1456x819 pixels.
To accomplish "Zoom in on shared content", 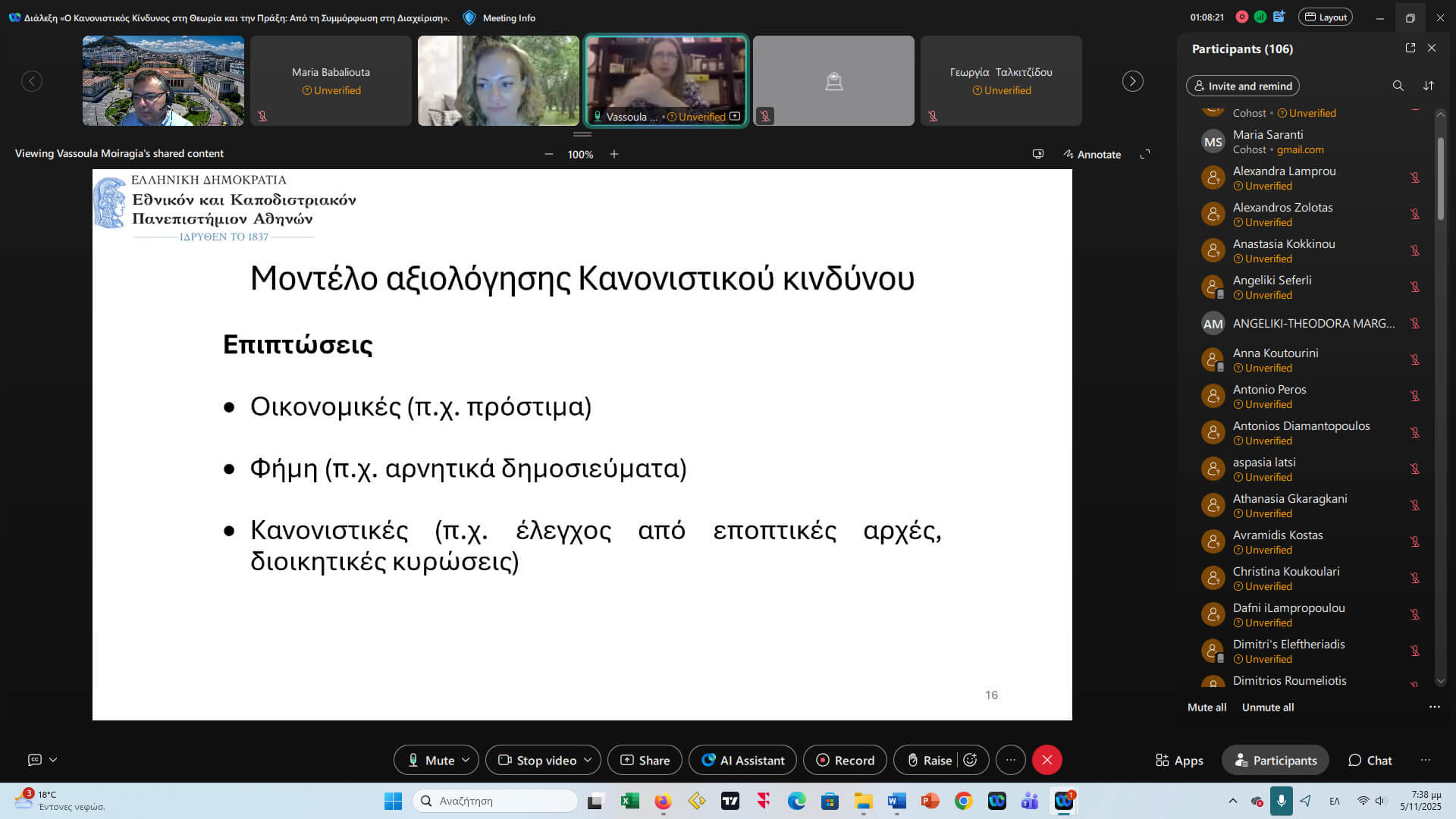I will pos(614,154).
